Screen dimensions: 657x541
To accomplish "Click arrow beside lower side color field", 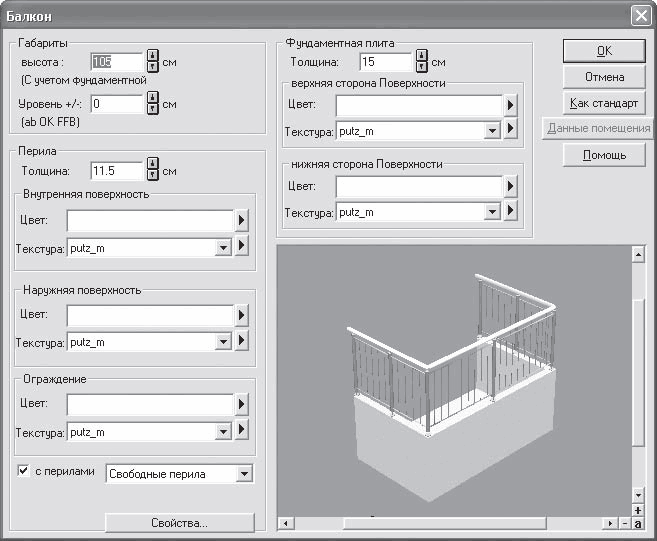I will 510,186.
